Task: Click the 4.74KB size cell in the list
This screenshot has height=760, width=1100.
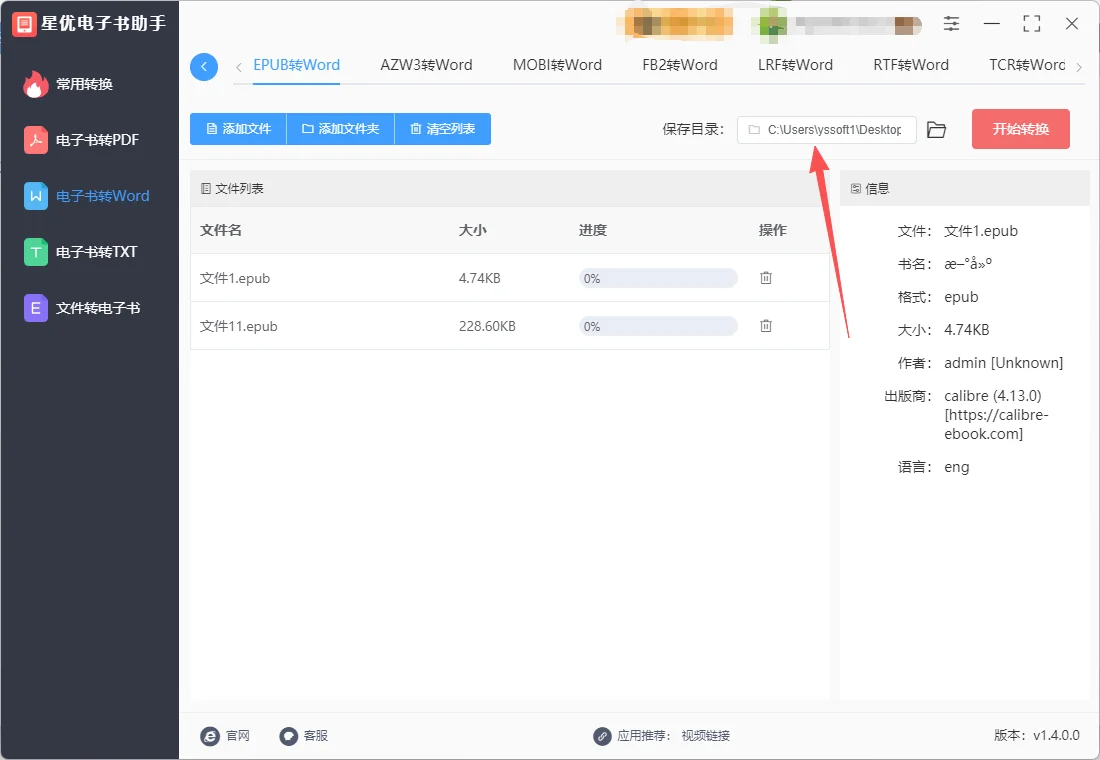Action: click(480, 279)
